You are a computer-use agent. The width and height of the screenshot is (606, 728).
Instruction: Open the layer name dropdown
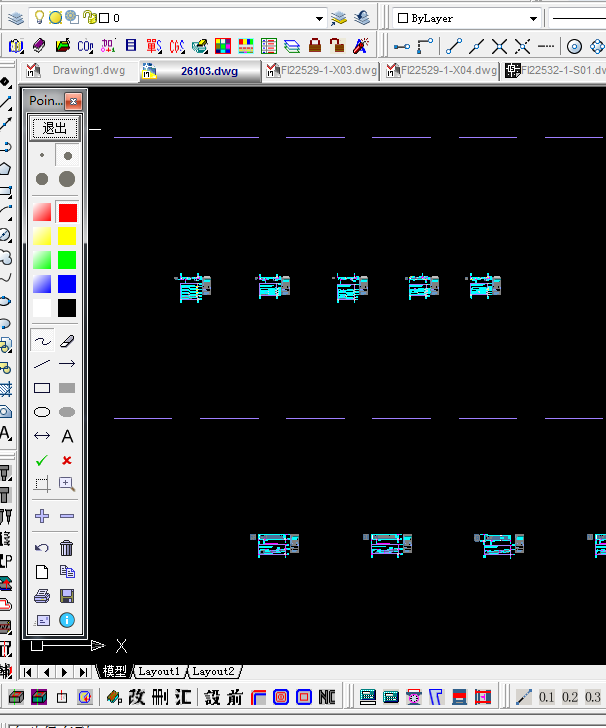tap(319, 19)
